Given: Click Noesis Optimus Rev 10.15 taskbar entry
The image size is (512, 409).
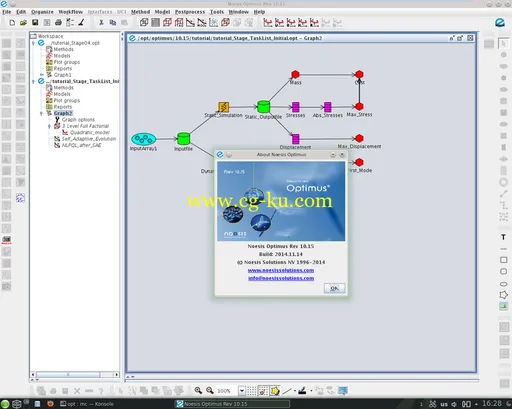Looking at the screenshot, I should coord(232,404).
